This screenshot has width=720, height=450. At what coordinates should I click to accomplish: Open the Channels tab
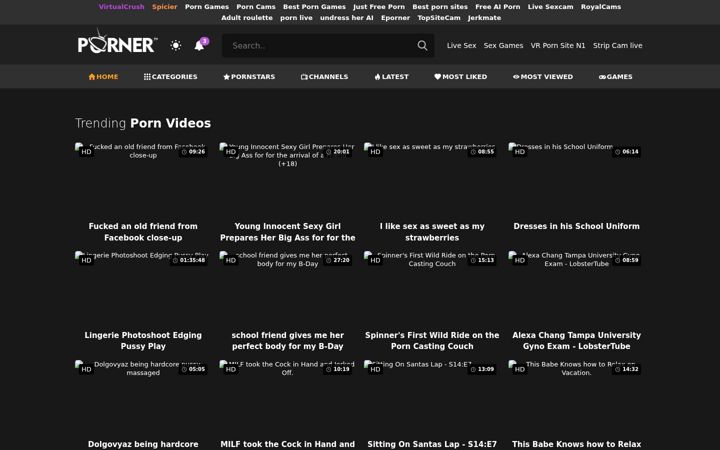[324, 77]
